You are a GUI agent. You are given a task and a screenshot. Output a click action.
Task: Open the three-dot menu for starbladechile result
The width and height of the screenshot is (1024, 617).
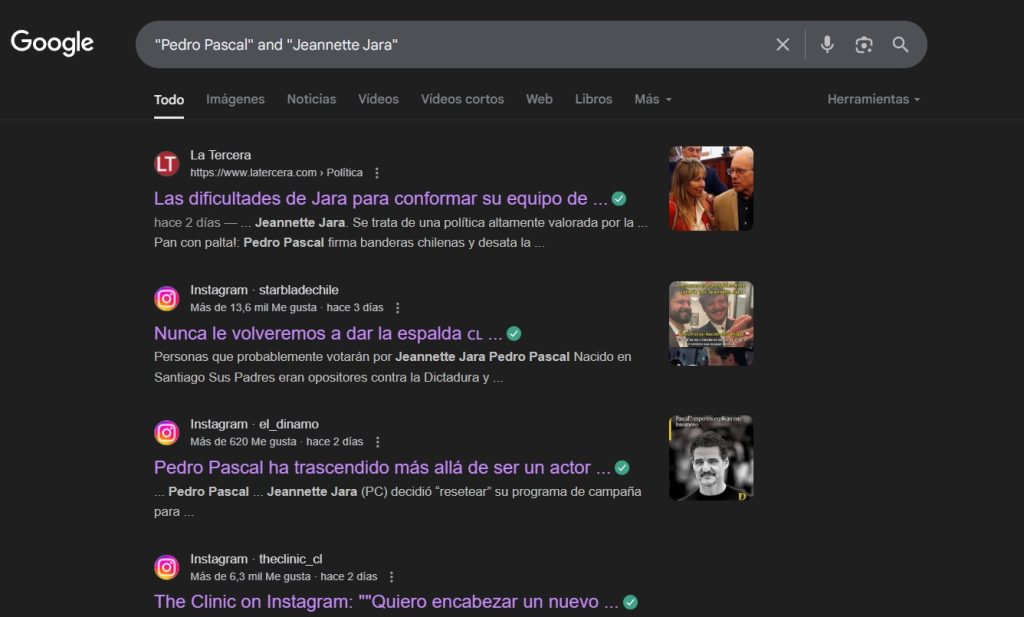[398, 308]
